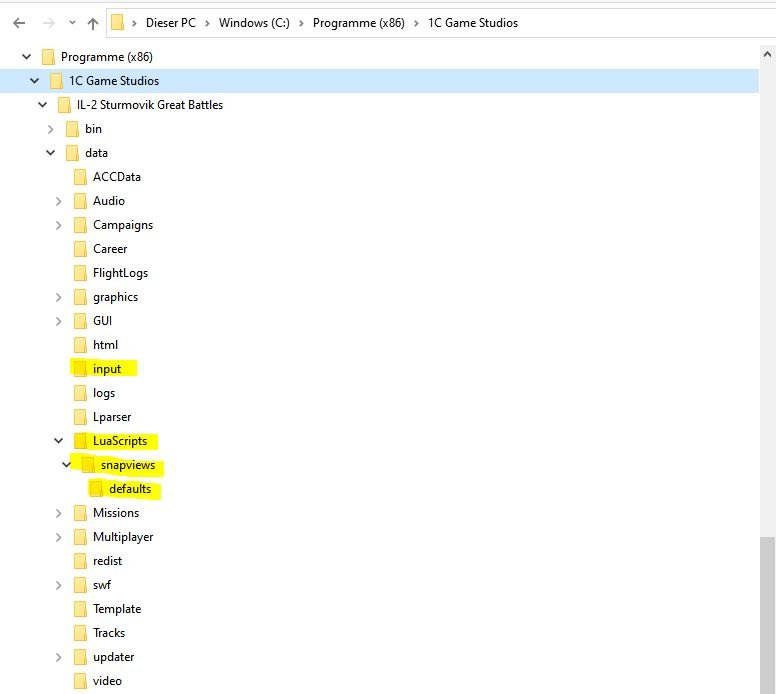Navigate to Programme (x86) breadcrumb

[359, 23]
